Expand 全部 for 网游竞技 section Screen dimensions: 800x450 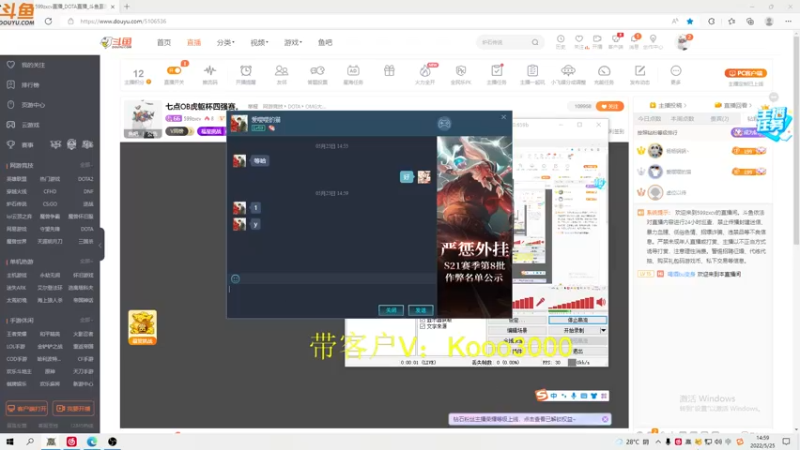click(x=86, y=165)
